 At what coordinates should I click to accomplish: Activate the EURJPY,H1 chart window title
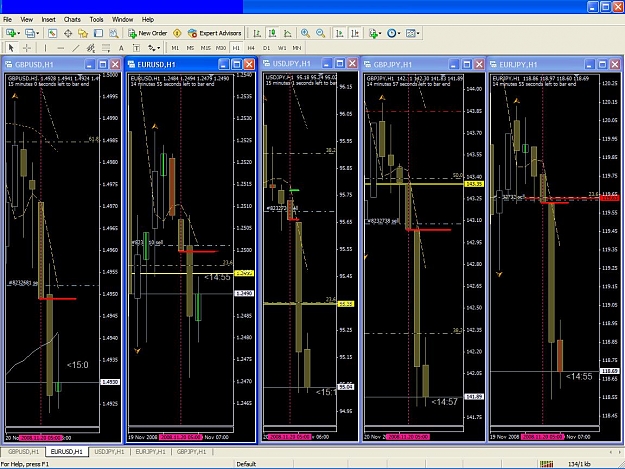pyautogui.click(x=518, y=64)
